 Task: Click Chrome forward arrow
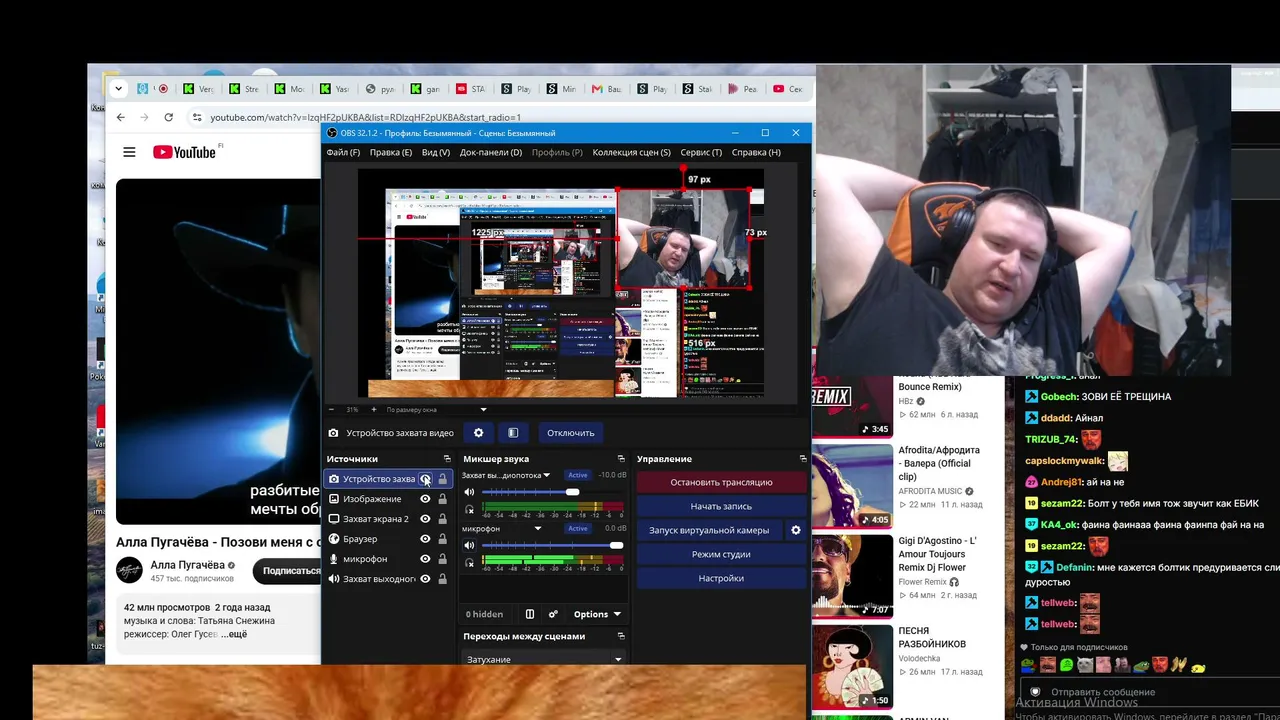(x=144, y=117)
